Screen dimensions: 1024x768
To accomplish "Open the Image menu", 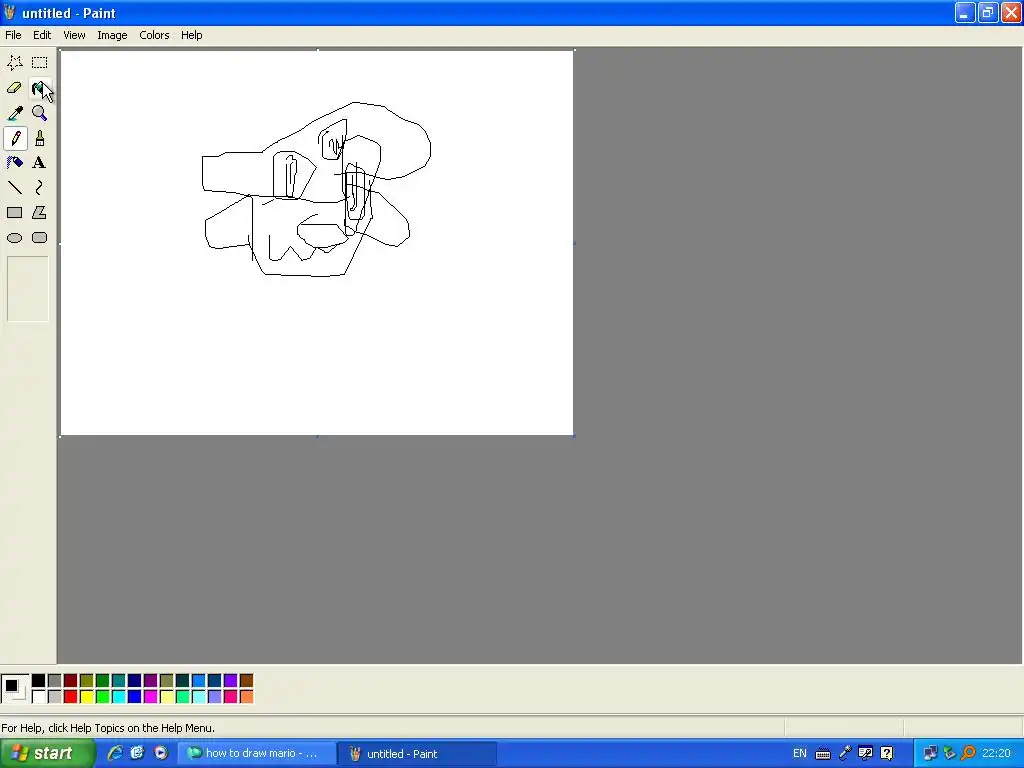I will click(x=112, y=35).
